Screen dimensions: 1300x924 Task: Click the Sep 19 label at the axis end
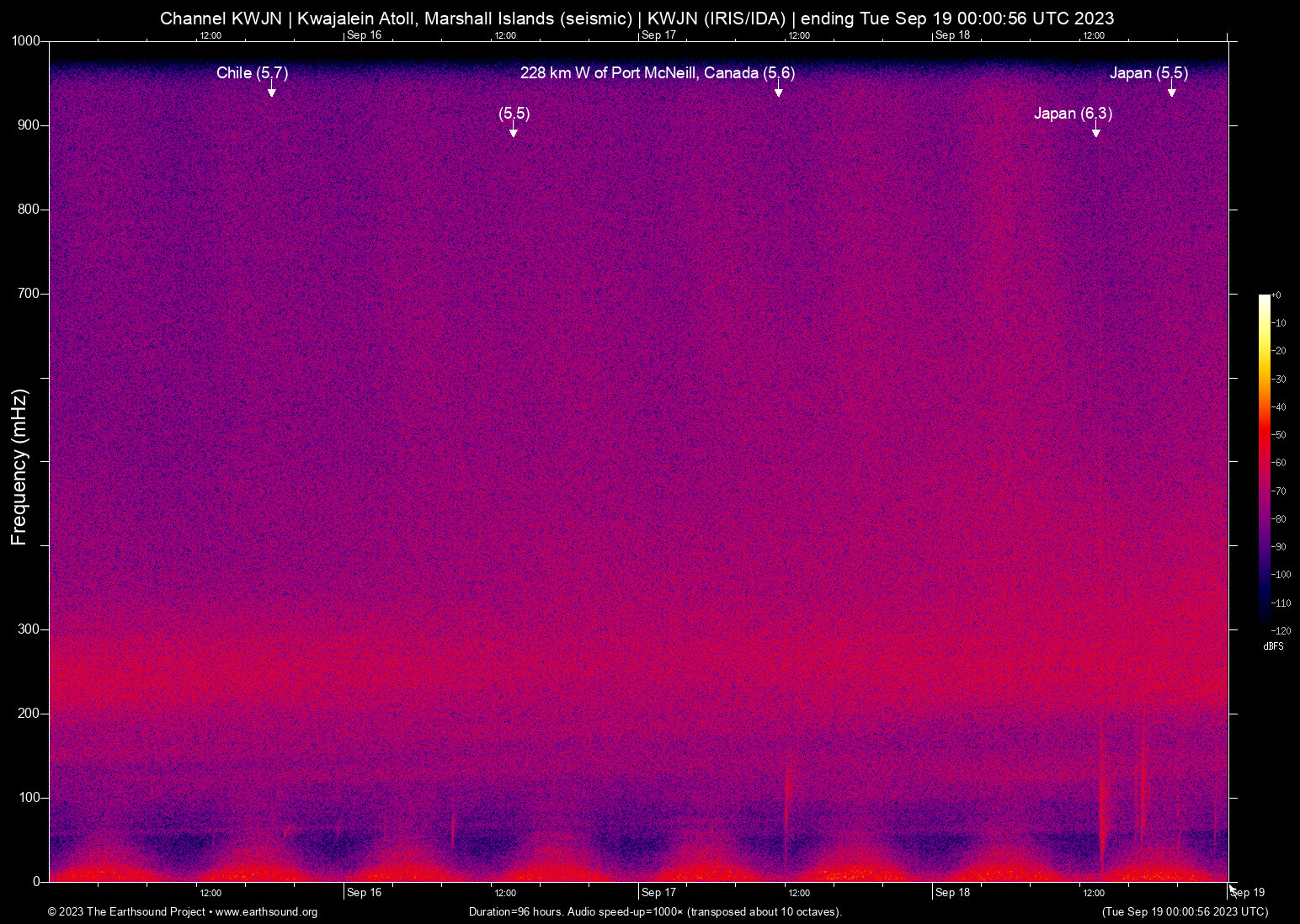[1247, 893]
